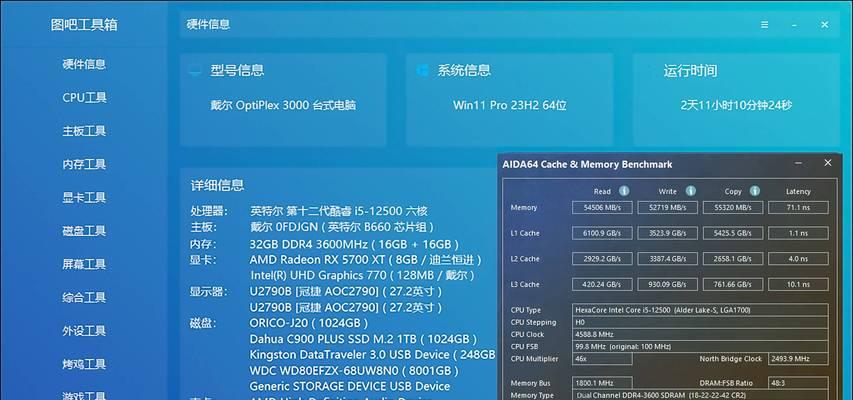The width and height of the screenshot is (853, 400).
Task: Click the L2 Cache Copy value 2658.1 GB/s
Action: (733, 259)
